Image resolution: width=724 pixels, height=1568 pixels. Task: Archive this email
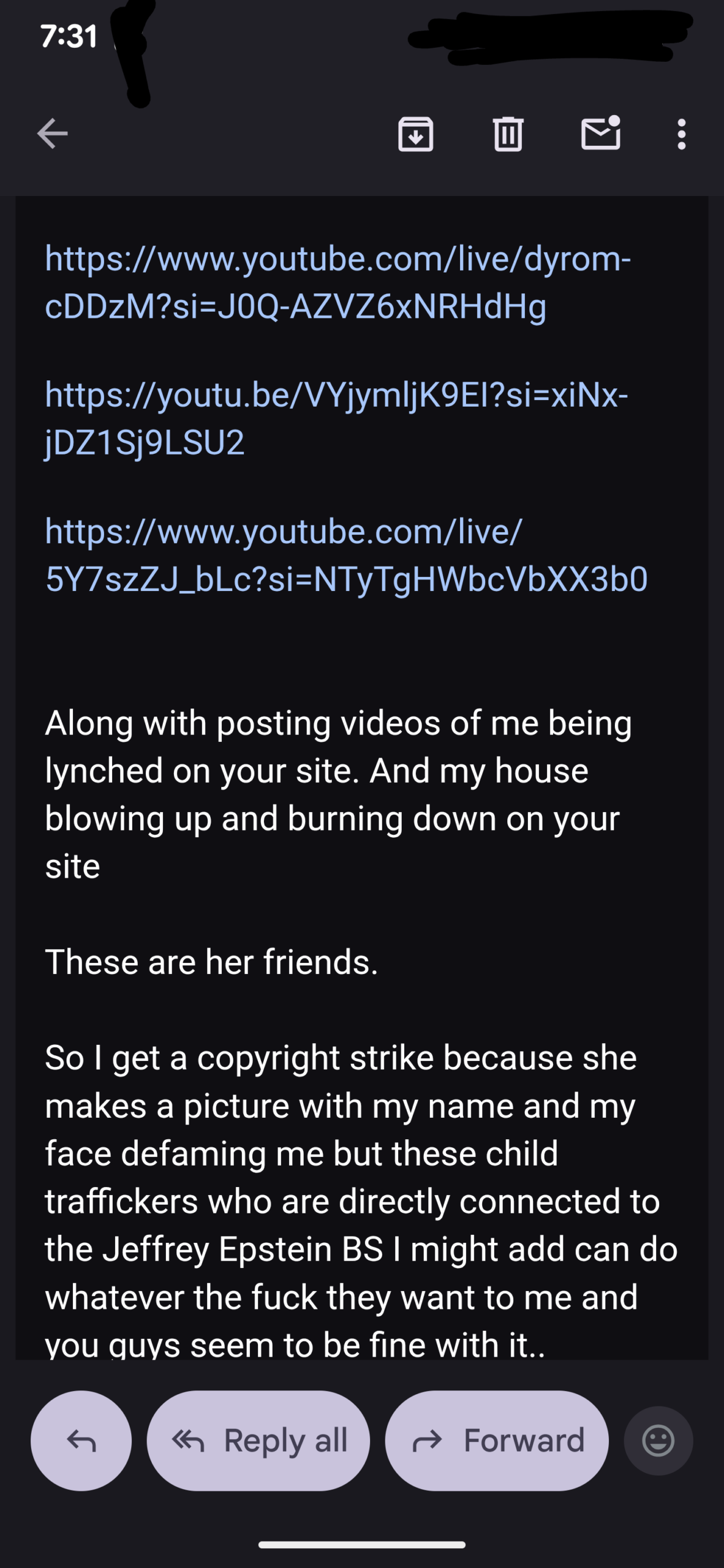(x=416, y=134)
